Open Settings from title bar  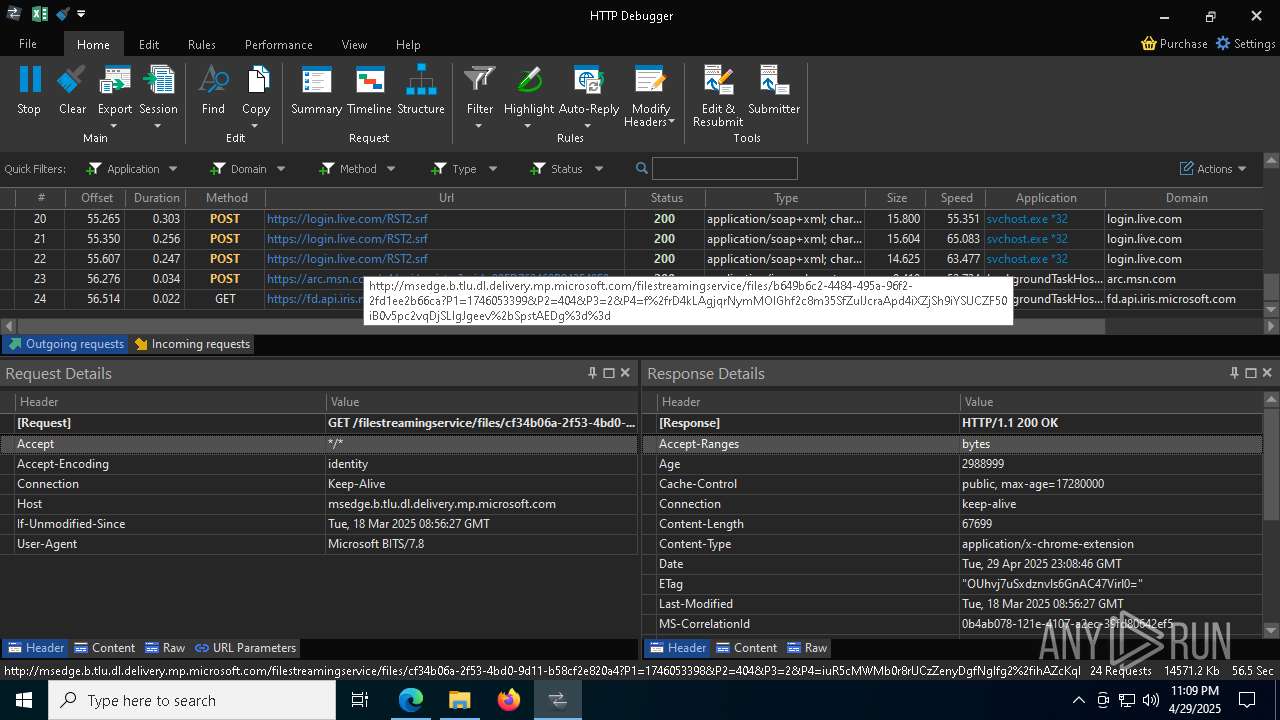(x=1245, y=44)
